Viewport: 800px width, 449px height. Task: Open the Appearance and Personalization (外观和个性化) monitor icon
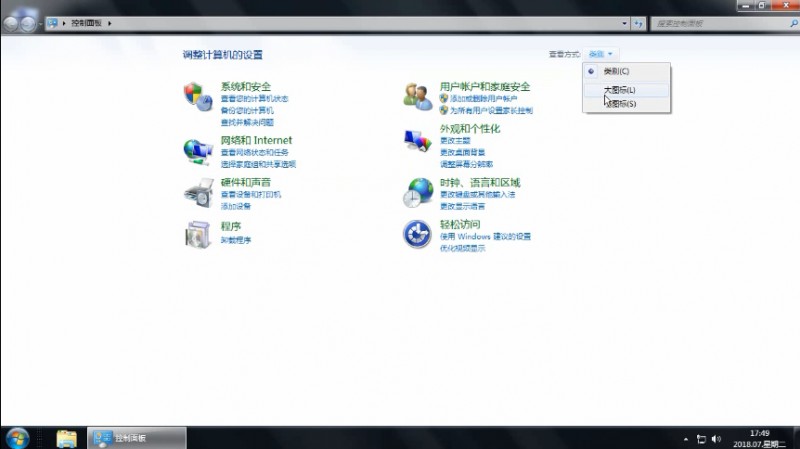[418, 141]
